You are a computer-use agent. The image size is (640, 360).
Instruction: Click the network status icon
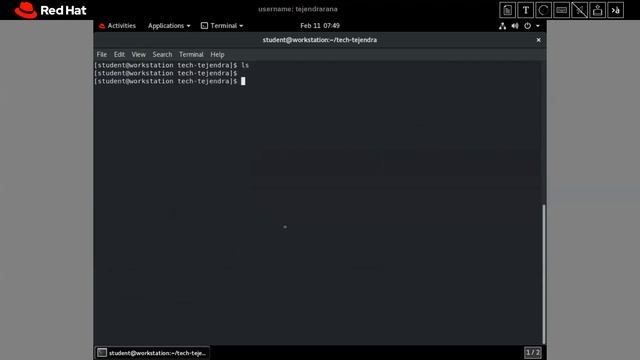tap(502, 26)
